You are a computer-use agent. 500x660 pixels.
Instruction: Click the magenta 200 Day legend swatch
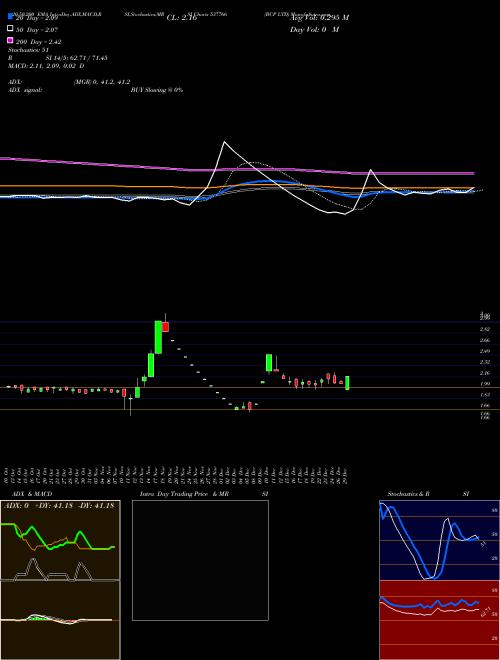click(10, 40)
